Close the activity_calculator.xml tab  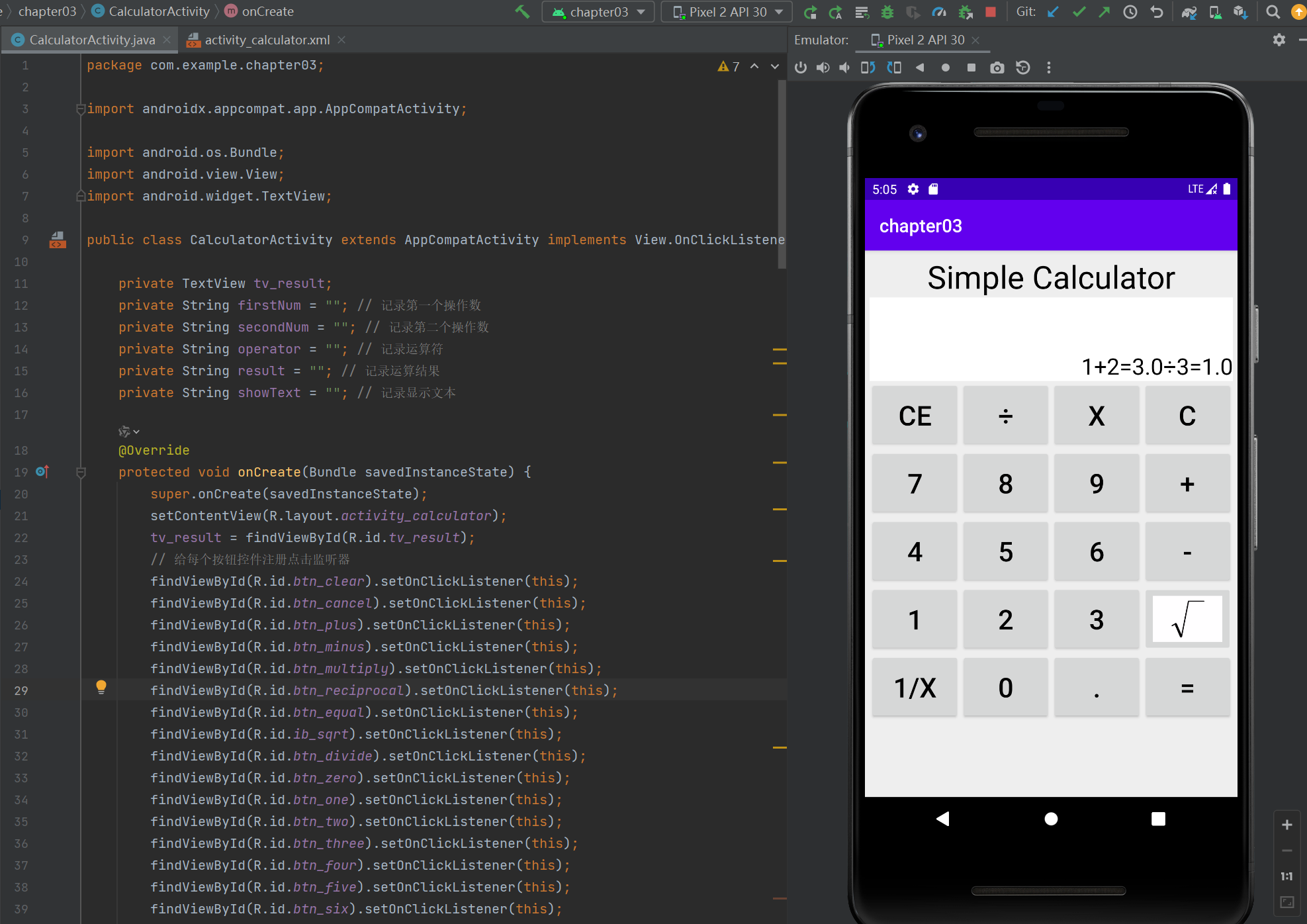(x=341, y=40)
